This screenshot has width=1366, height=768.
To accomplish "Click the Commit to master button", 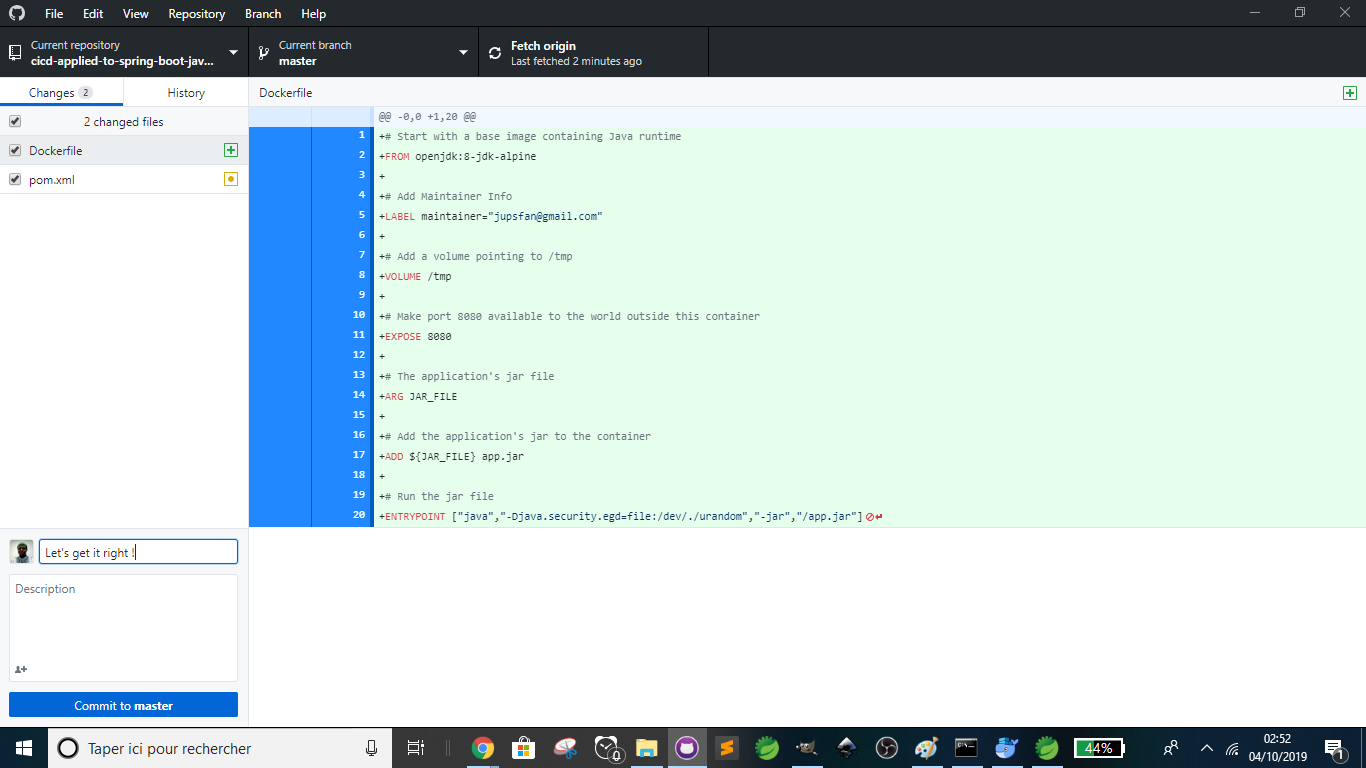I will click(x=123, y=705).
